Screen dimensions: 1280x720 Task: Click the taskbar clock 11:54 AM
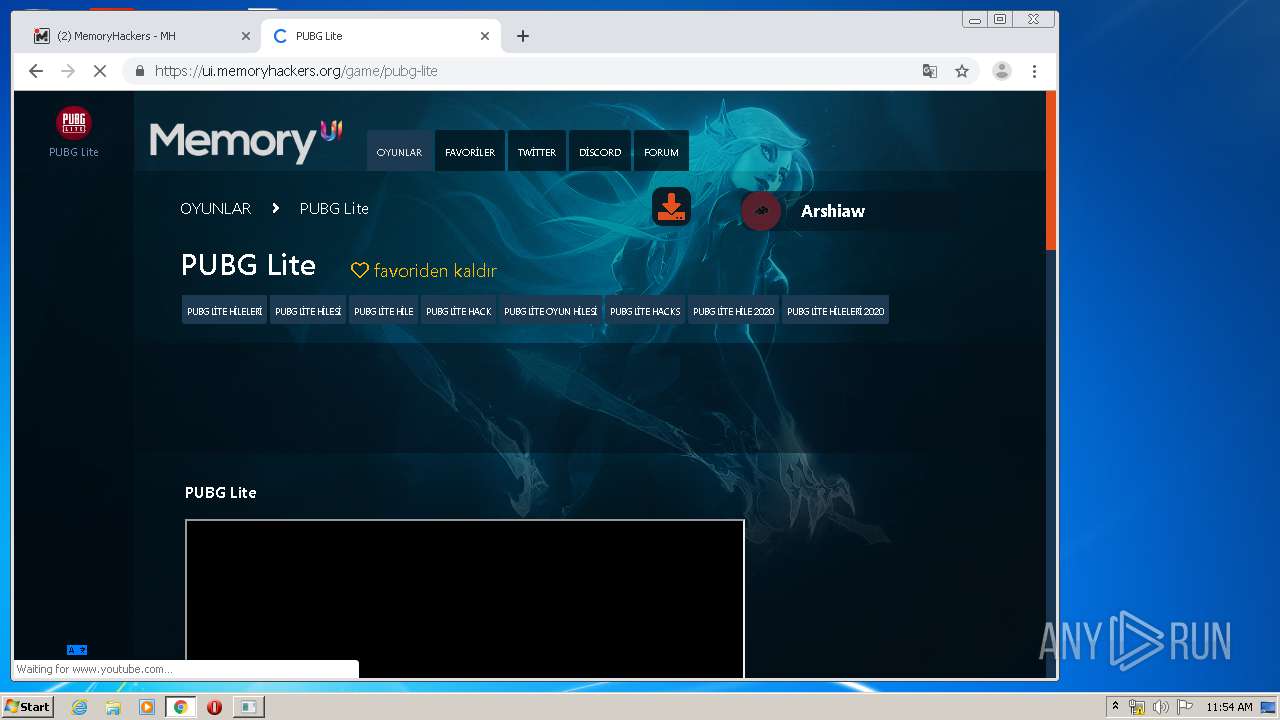(x=1229, y=707)
